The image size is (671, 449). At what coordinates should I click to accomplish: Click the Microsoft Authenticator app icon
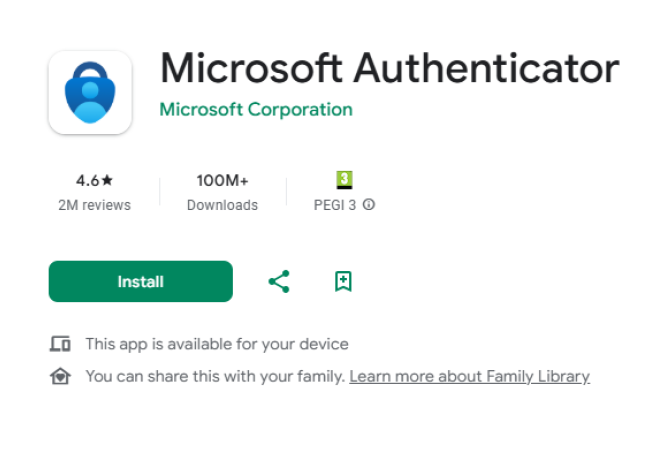click(x=90, y=92)
